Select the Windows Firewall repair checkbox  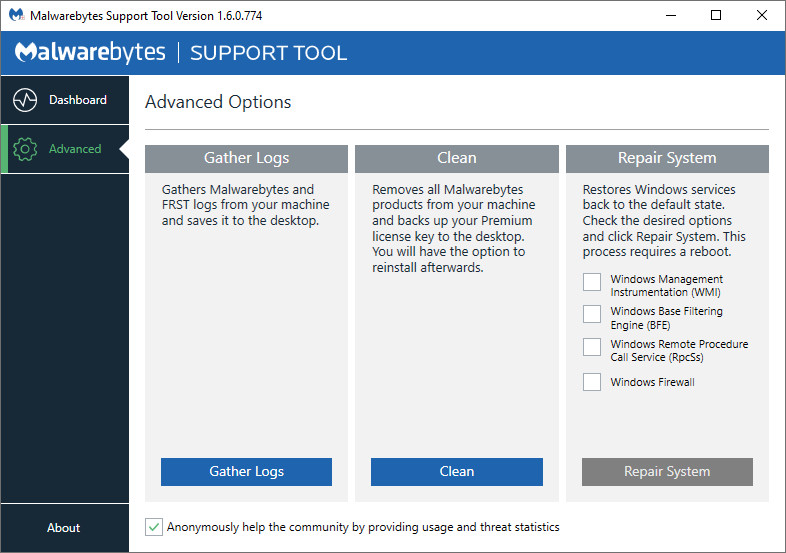click(592, 382)
